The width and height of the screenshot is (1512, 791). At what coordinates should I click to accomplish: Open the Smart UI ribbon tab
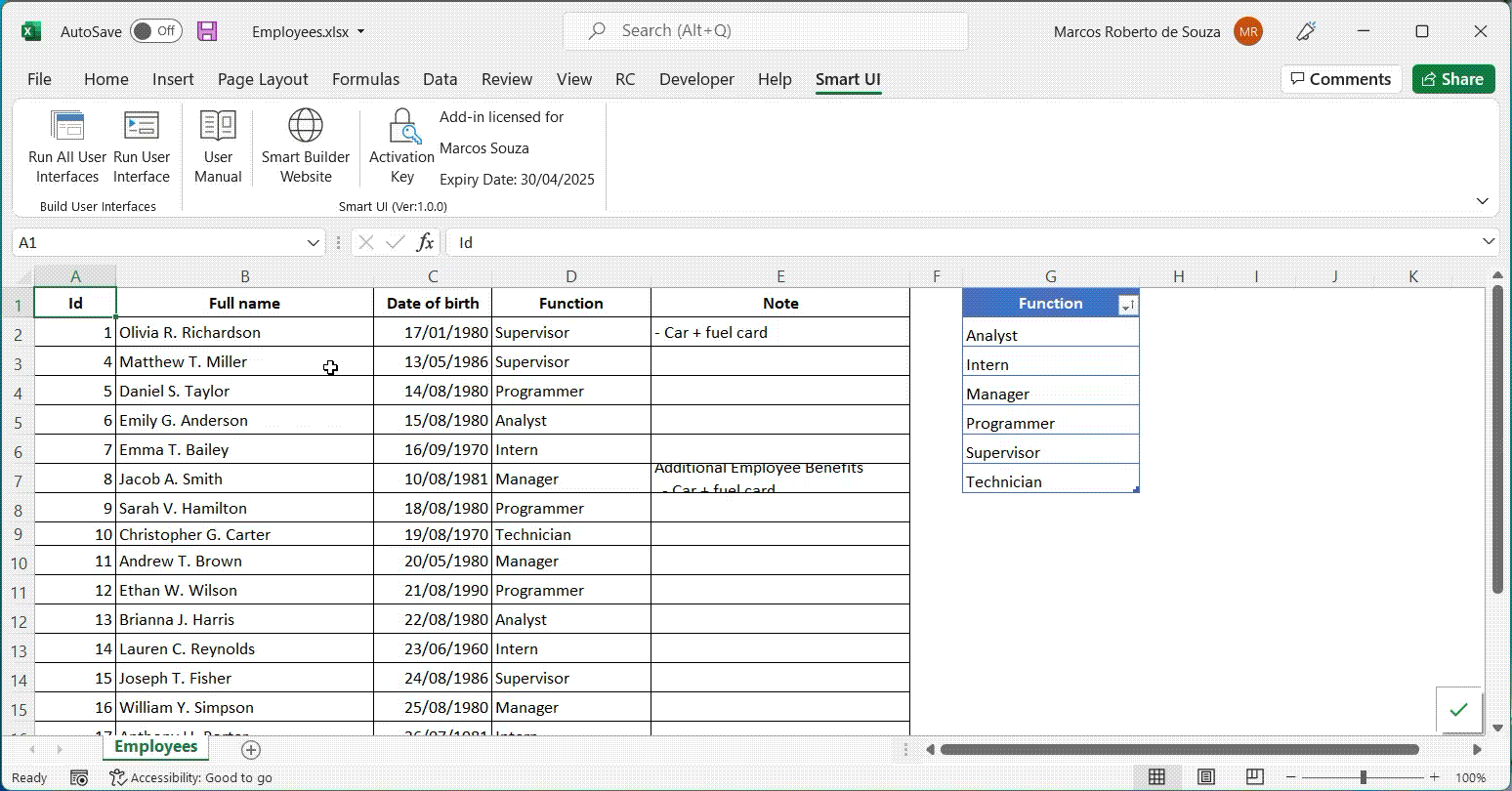(x=847, y=79)
